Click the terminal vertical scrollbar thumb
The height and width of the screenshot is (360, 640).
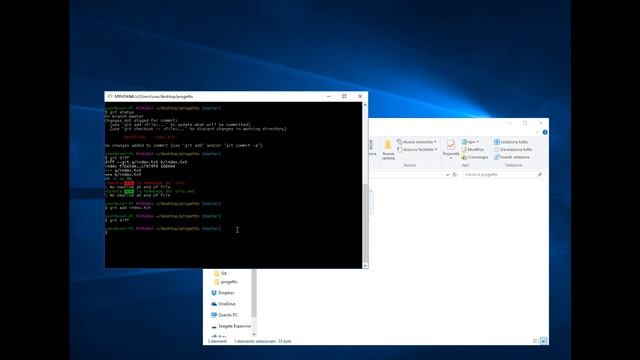tap(365, 222)
